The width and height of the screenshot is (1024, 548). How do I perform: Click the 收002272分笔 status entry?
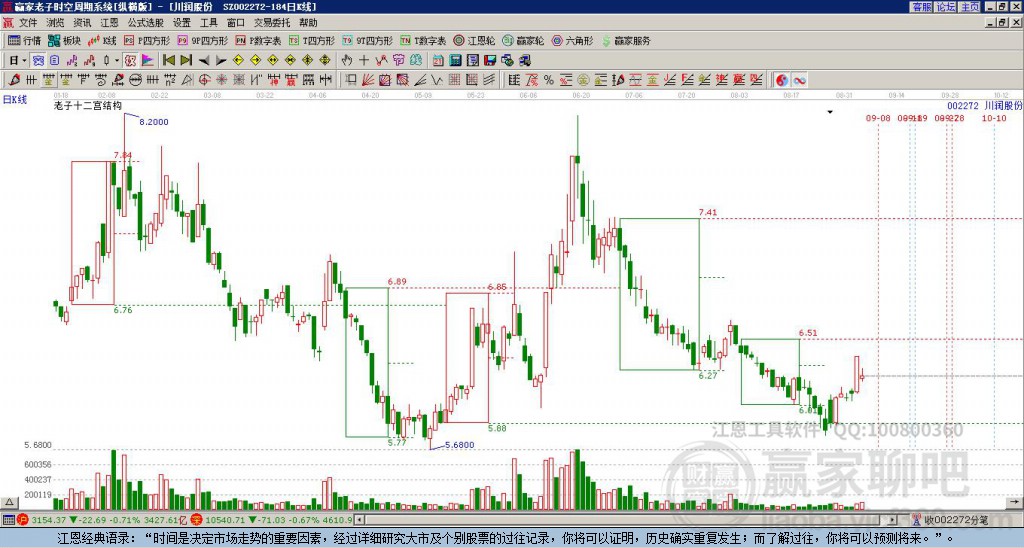(950, 520)
